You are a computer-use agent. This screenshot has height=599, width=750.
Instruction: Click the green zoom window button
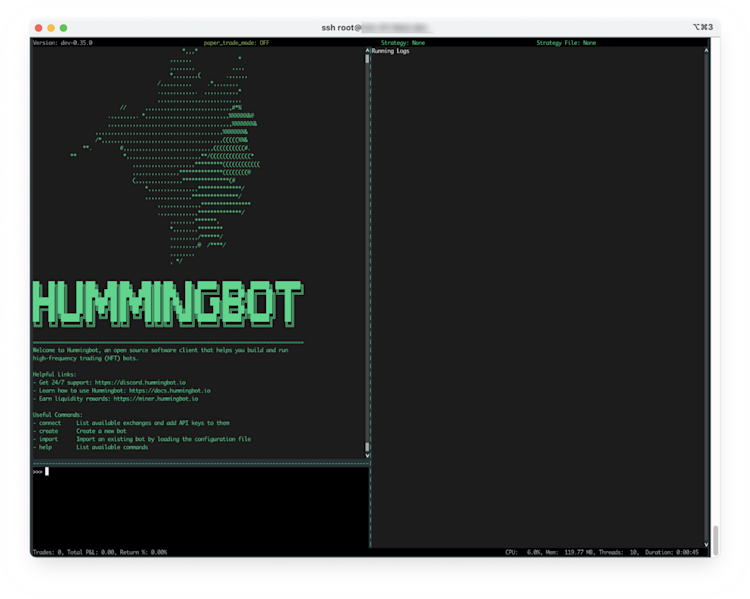[x=64, y=28]
